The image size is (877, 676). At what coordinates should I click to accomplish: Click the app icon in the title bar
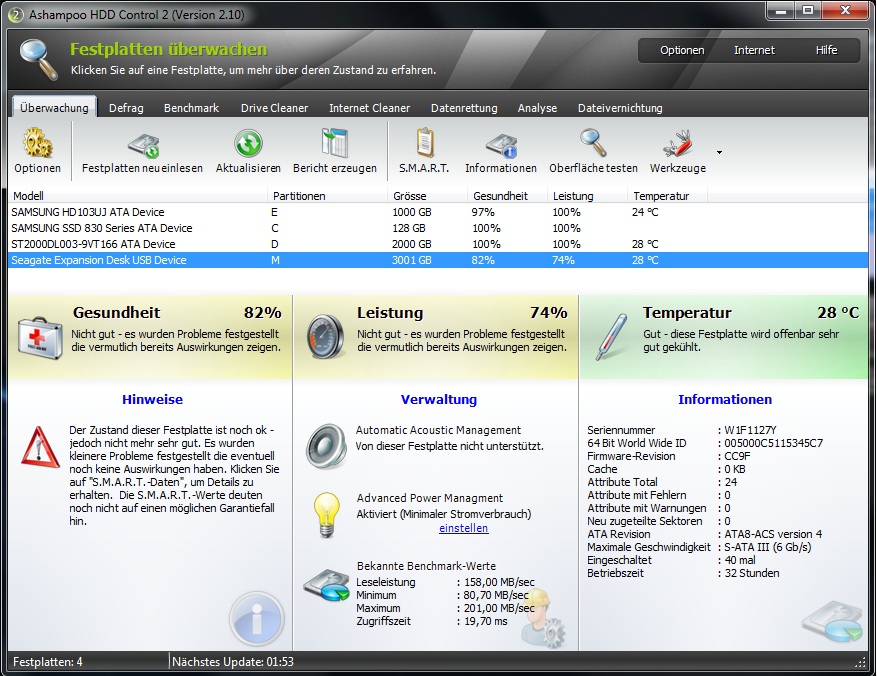[16, 15]
